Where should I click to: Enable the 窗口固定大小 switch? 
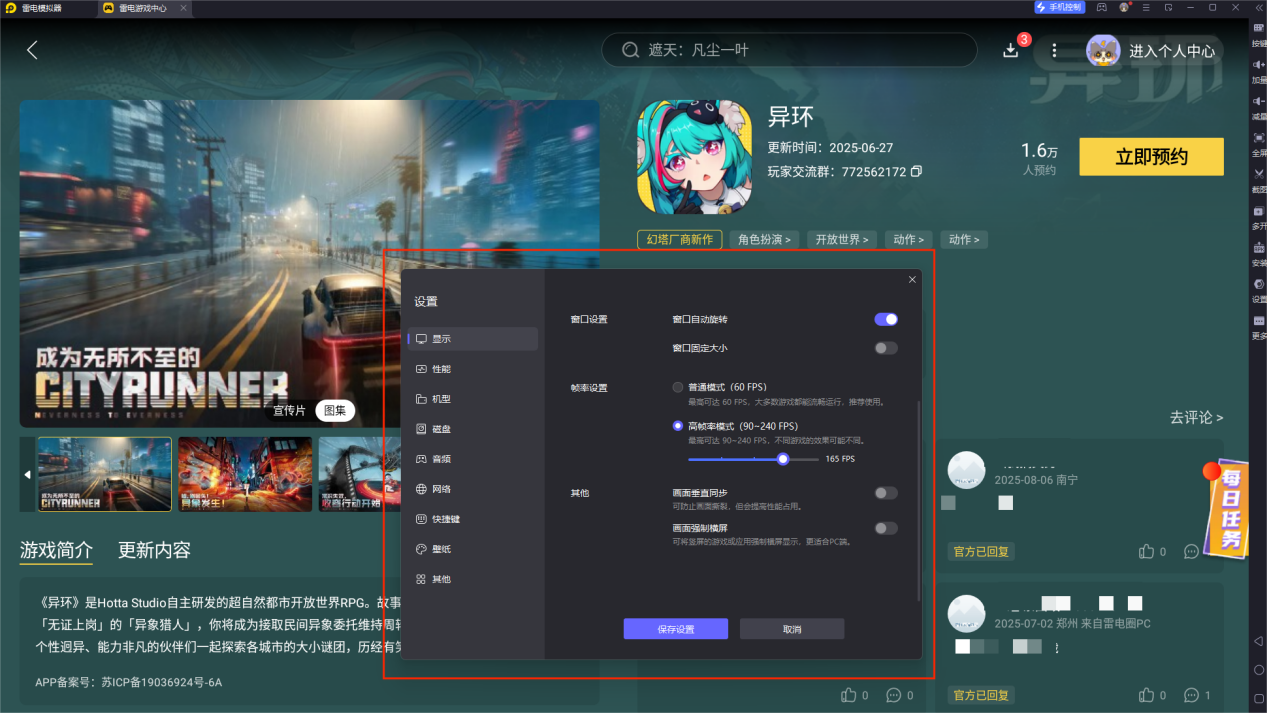pyautogui.click(x=886, y=348)
